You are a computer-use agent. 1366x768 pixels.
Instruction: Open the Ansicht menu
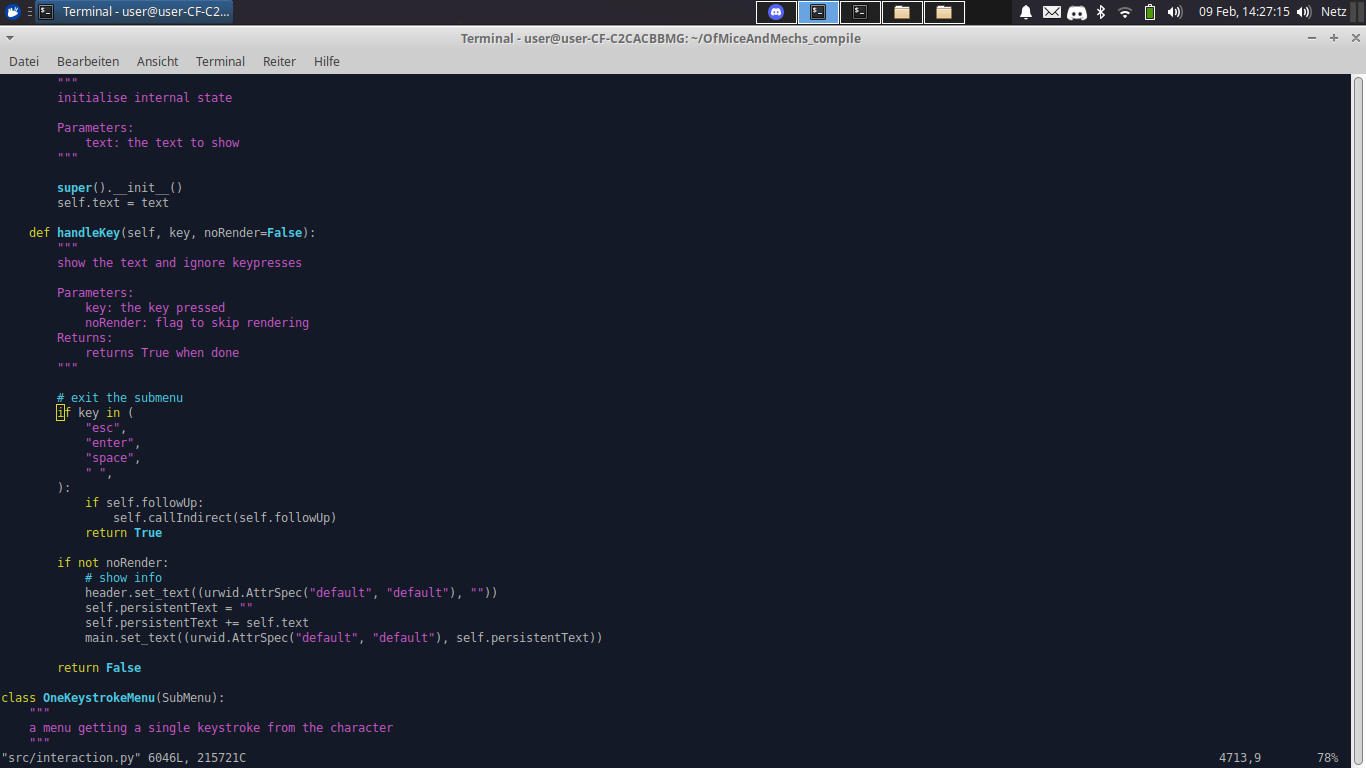(x=158, y=61)
